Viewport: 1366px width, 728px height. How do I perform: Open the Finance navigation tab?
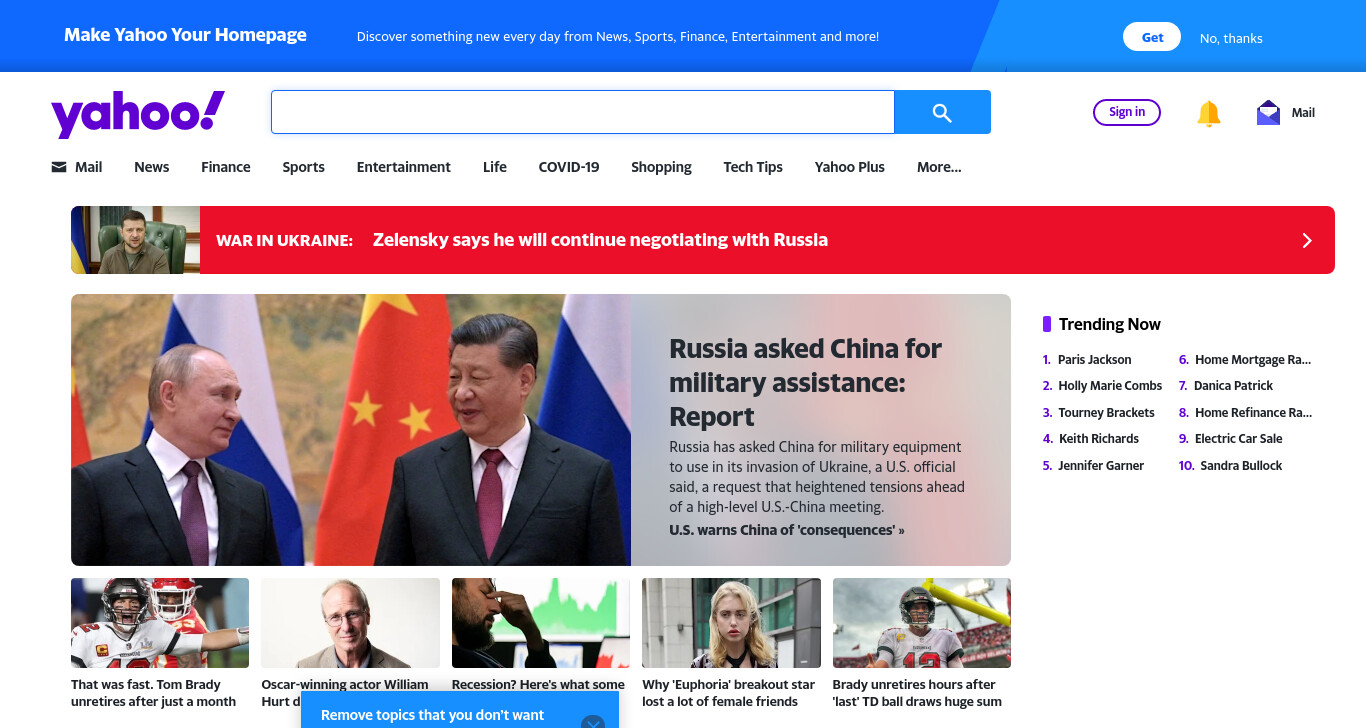pyautogui.click(x=226, y=167)
